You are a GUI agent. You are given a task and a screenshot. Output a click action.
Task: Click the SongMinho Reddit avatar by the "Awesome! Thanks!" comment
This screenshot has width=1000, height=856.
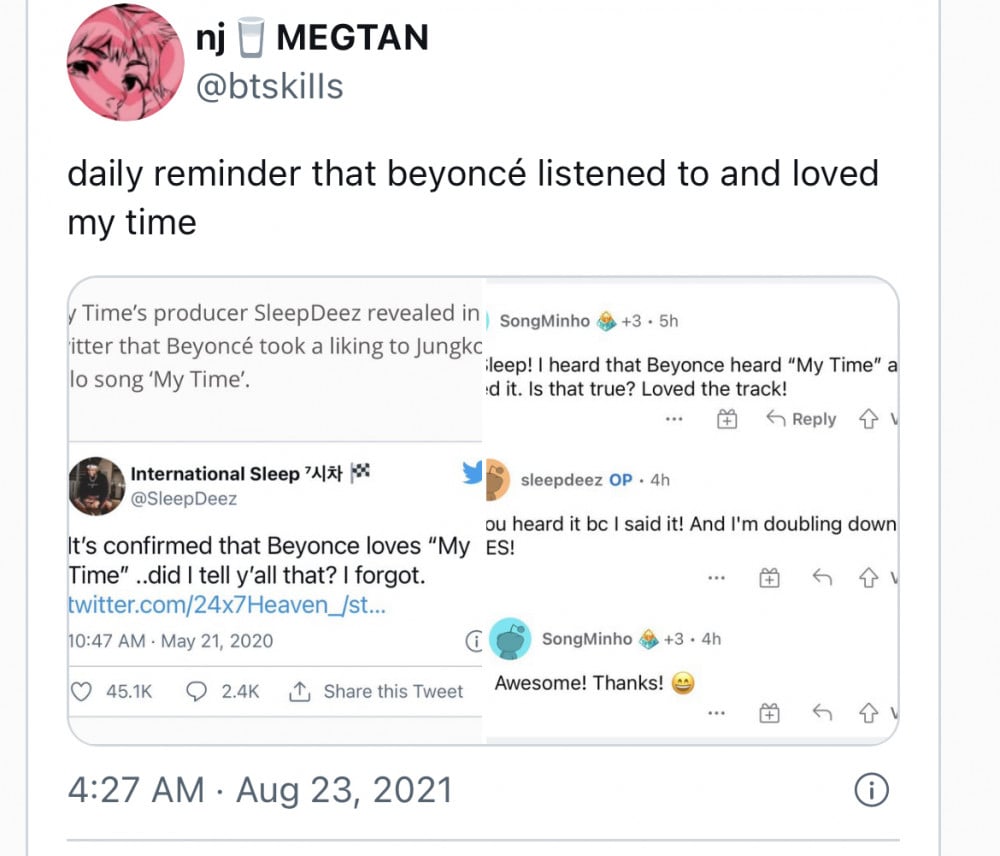510,639
